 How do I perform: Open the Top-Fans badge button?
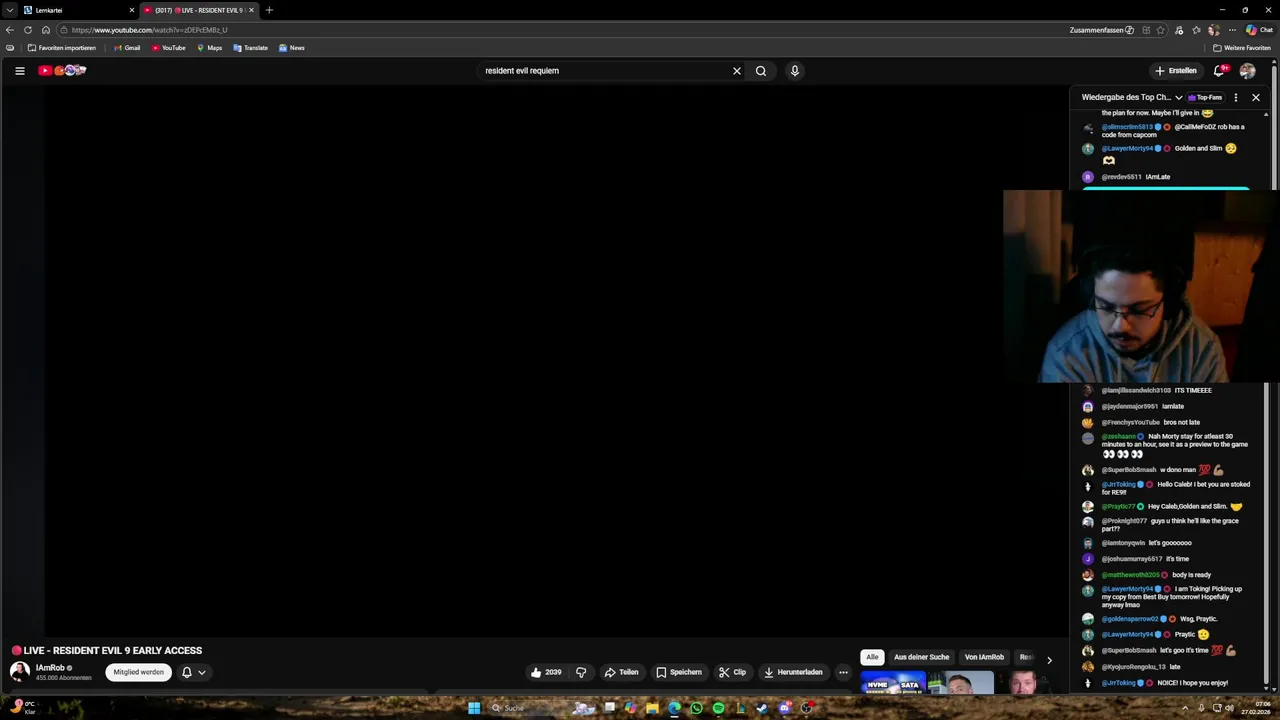click(x=1205, y=97)
